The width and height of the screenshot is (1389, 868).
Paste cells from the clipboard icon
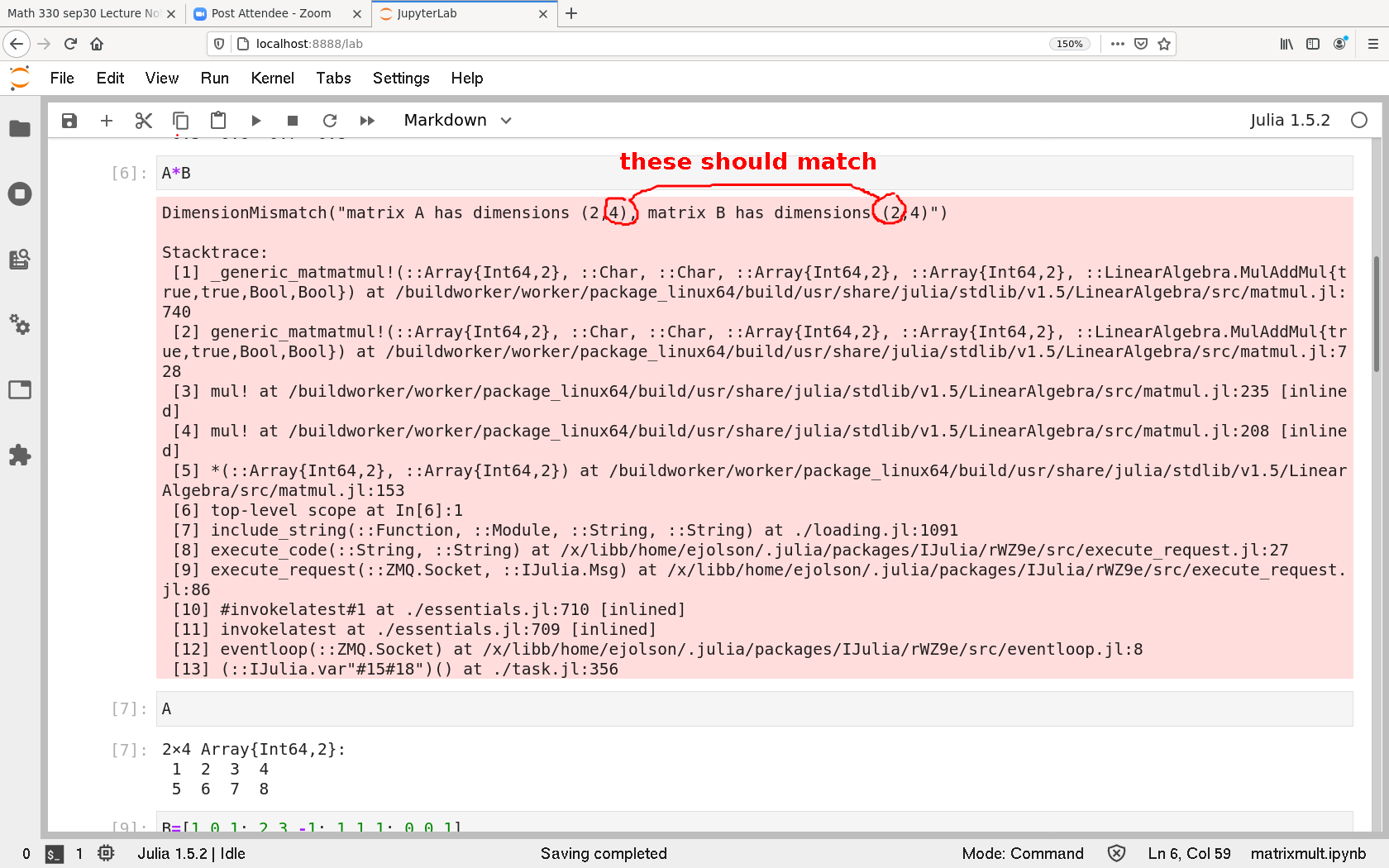click(218, 121)
